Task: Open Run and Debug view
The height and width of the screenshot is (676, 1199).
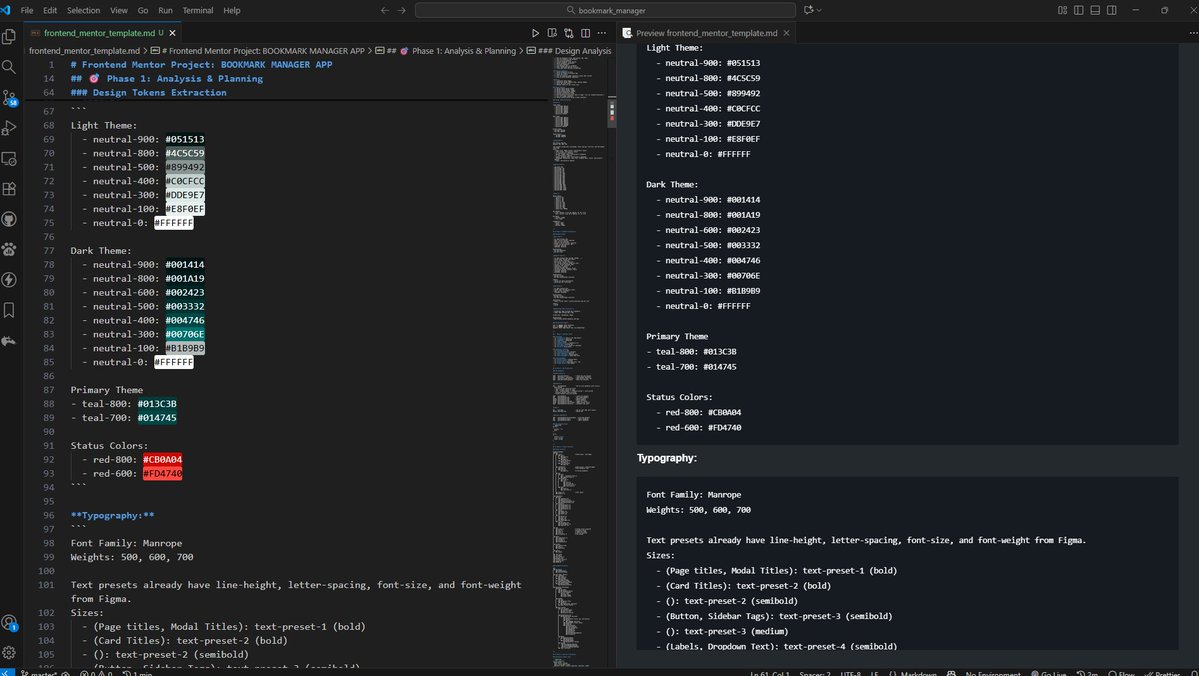Action: pos(9,128)
